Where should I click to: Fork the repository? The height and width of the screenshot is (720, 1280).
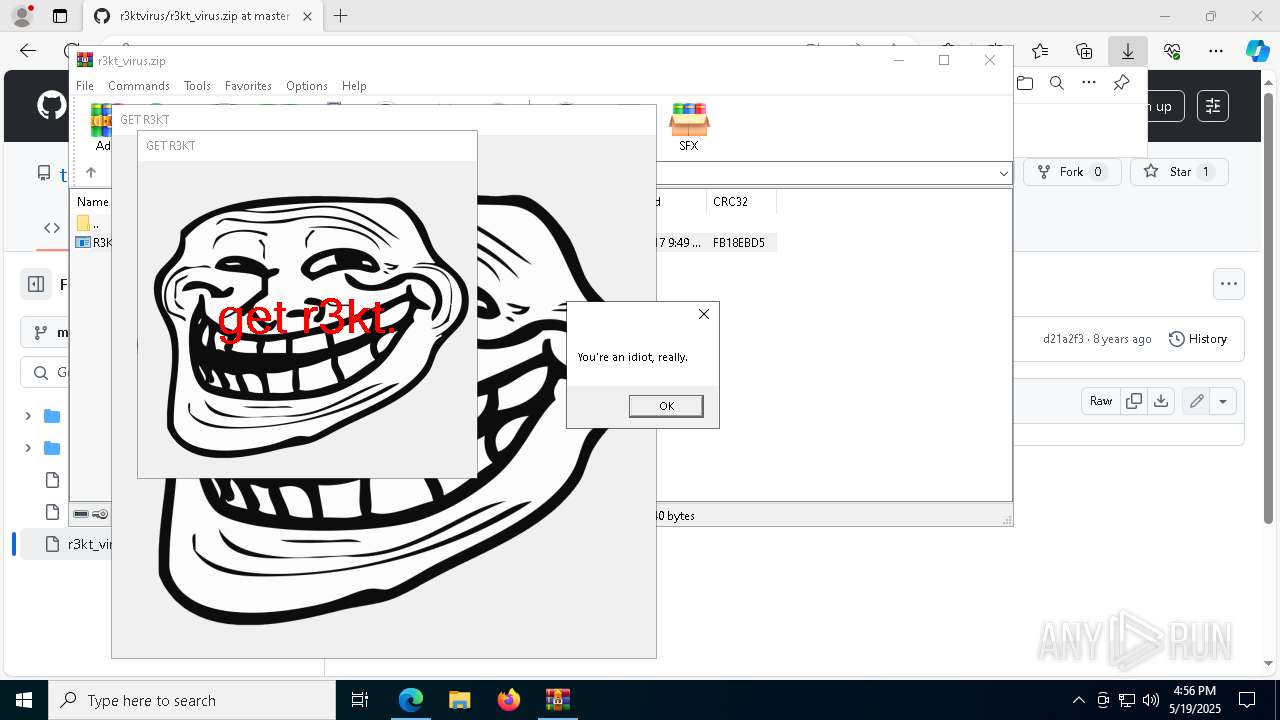(x=1071, y=172)
